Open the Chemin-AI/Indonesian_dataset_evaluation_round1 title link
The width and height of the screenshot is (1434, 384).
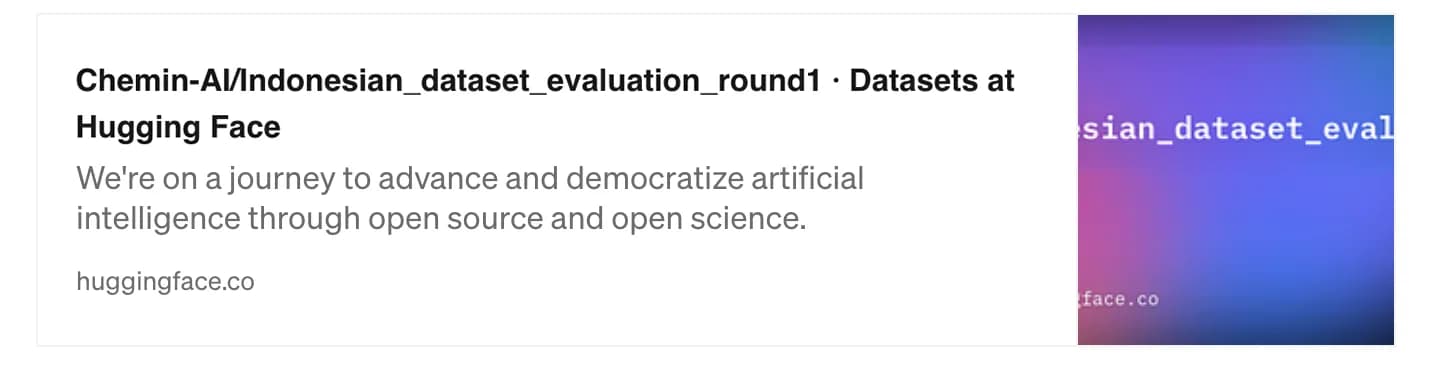545,103
